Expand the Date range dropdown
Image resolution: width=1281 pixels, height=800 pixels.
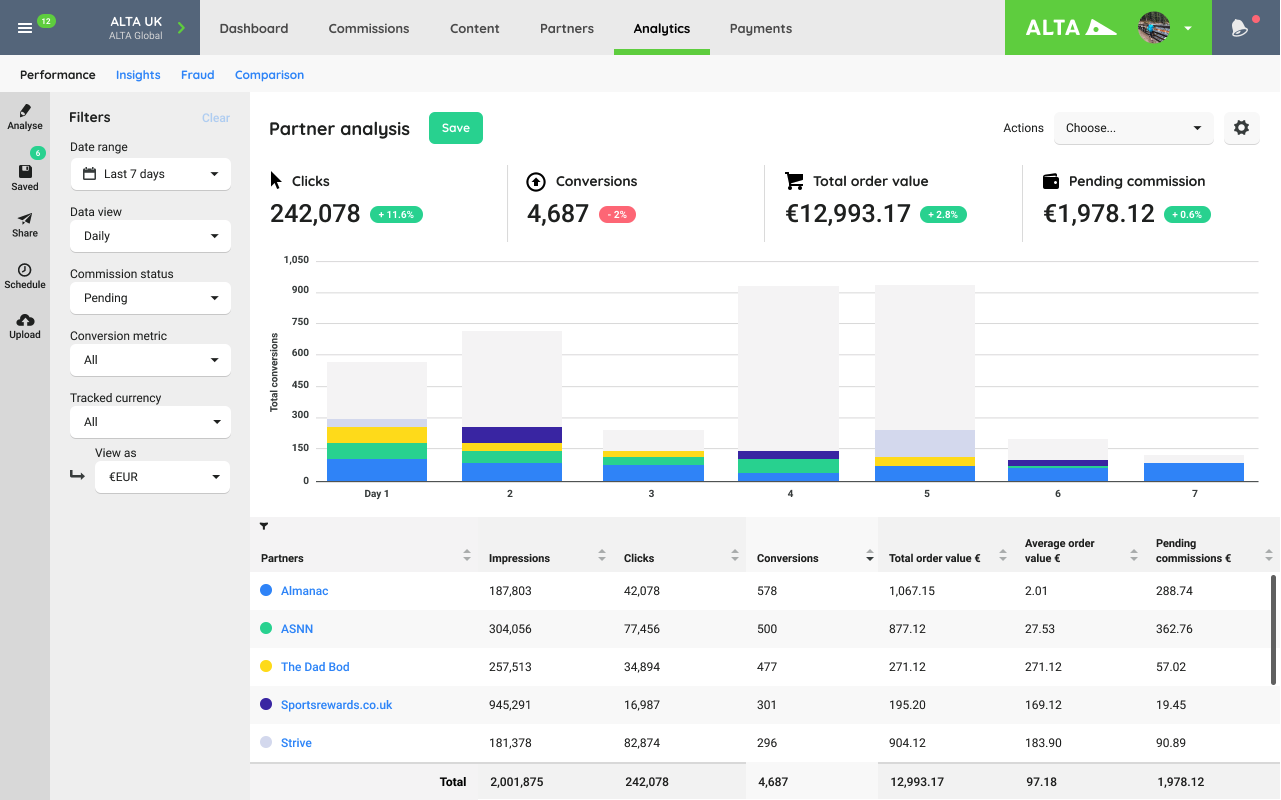(150, 173)
